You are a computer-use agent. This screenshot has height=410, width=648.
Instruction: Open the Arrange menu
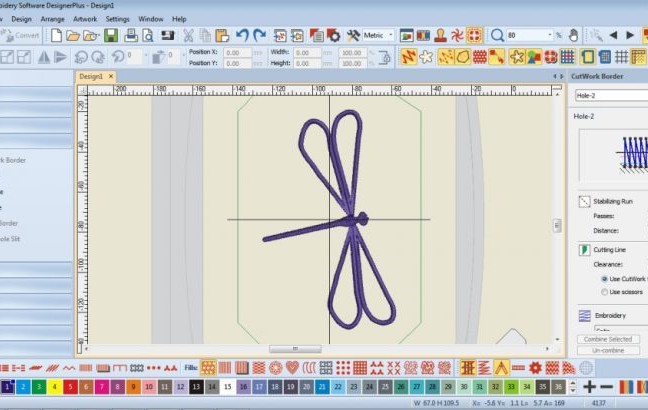pos(52,19)
